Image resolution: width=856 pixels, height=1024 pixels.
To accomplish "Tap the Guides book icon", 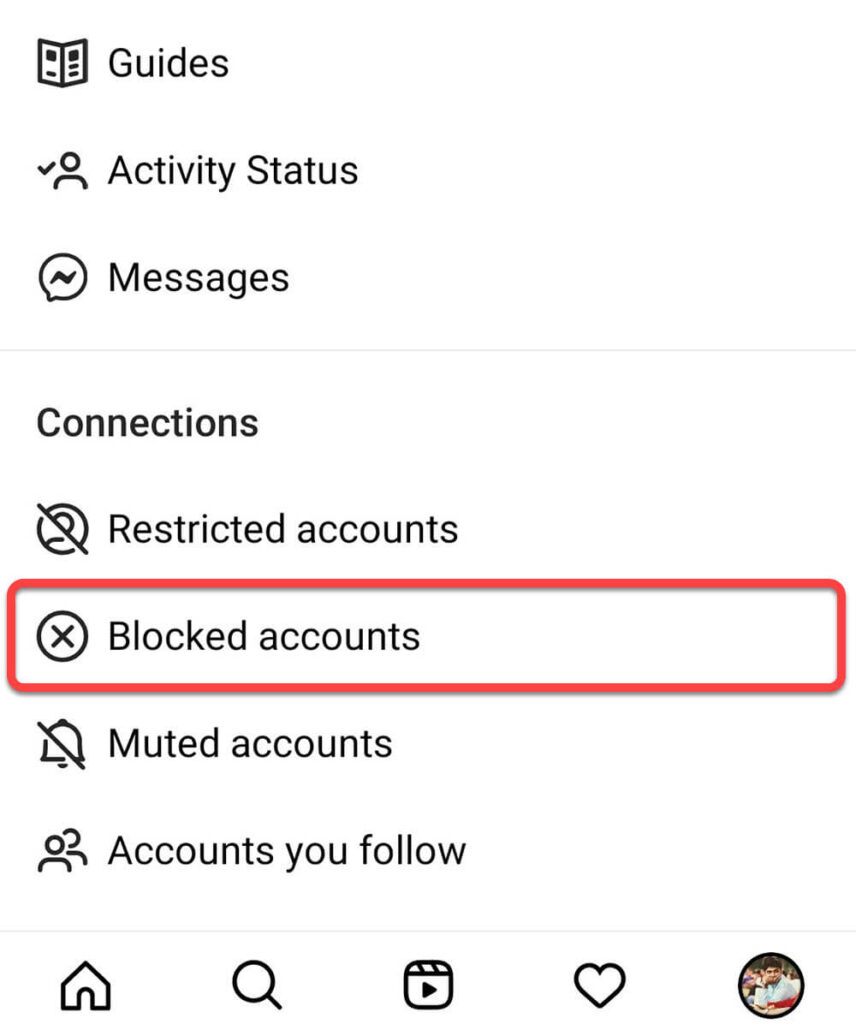I will click(x=63, y=63).
